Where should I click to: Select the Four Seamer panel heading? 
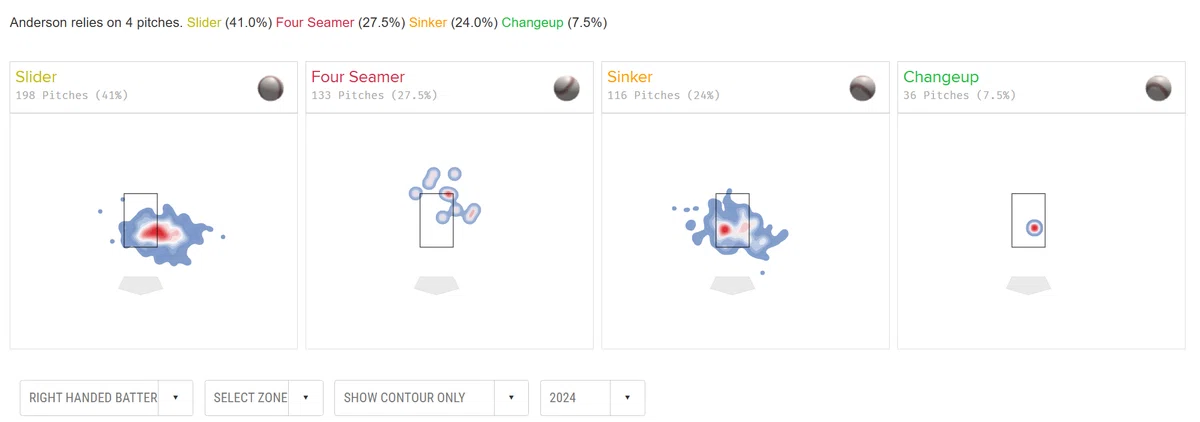[358, 77]
